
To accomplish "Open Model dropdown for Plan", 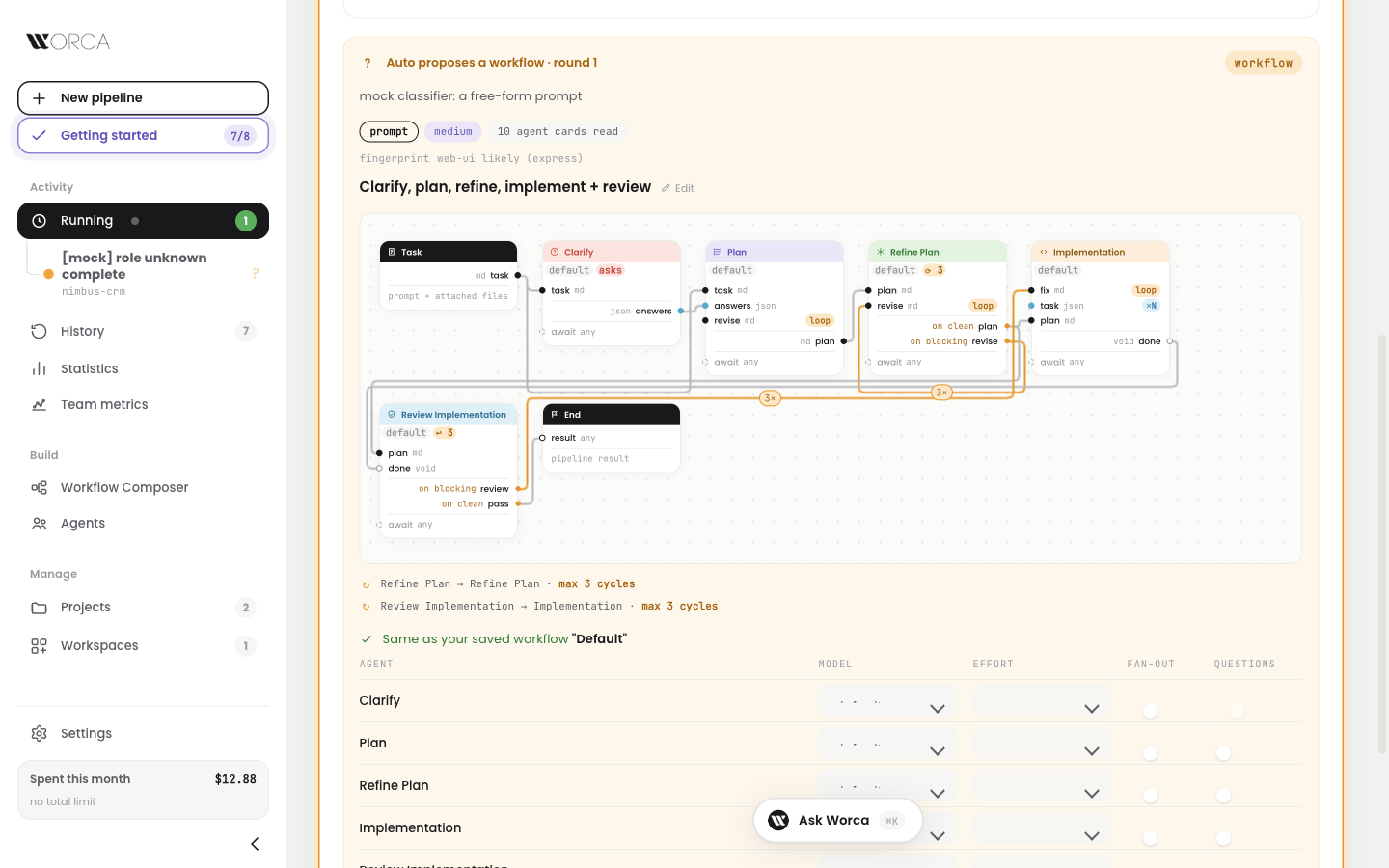I will [x=887, y=744].
